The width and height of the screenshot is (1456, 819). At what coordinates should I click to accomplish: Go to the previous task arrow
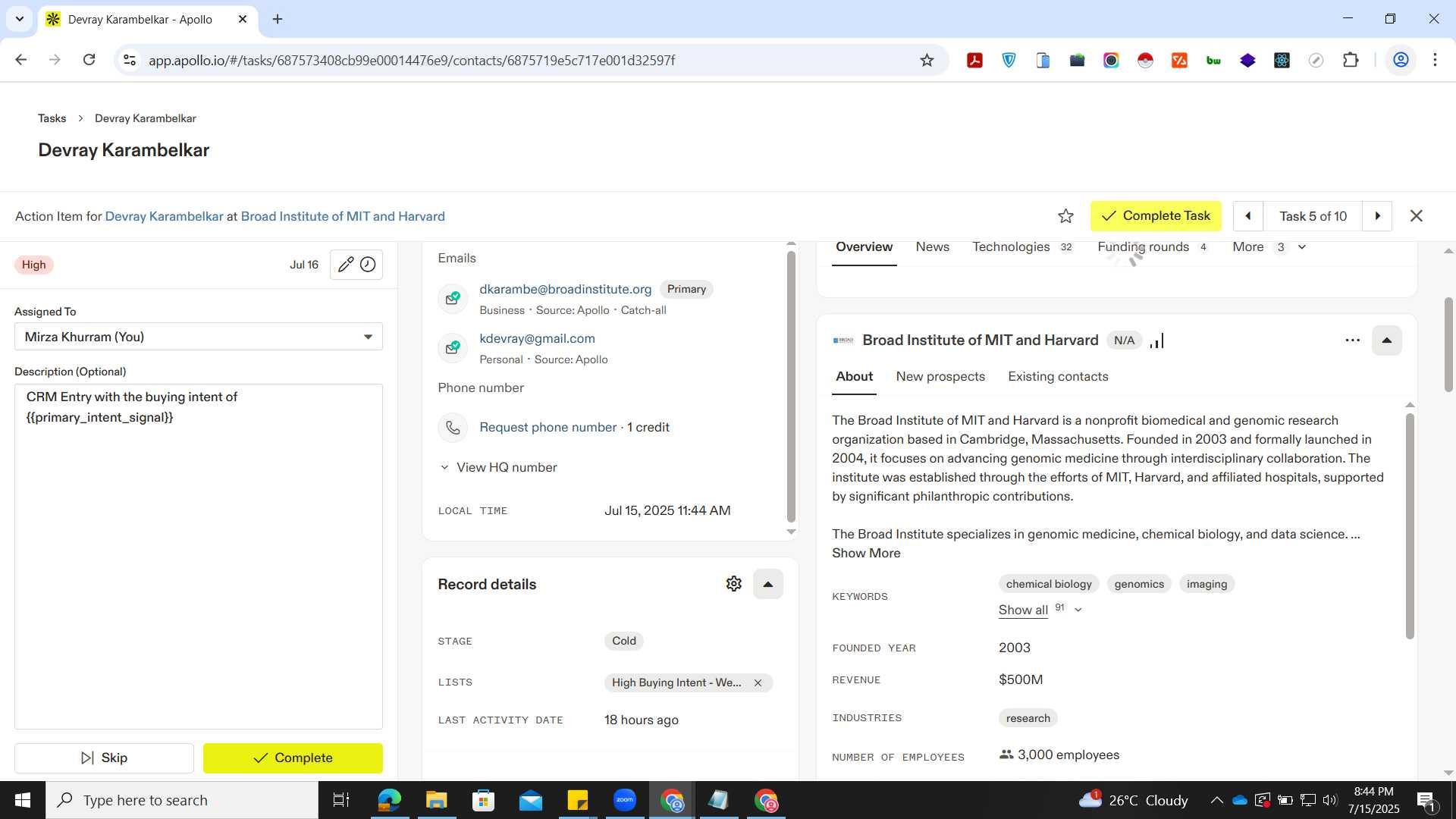pyautogui.click(x=1247, y=216)
